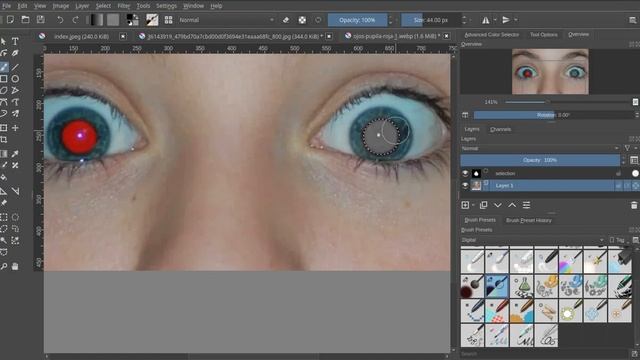Open the brush blending mode Normal dropdown
This screenshot has width=640, height=360.
click(227, 20)
